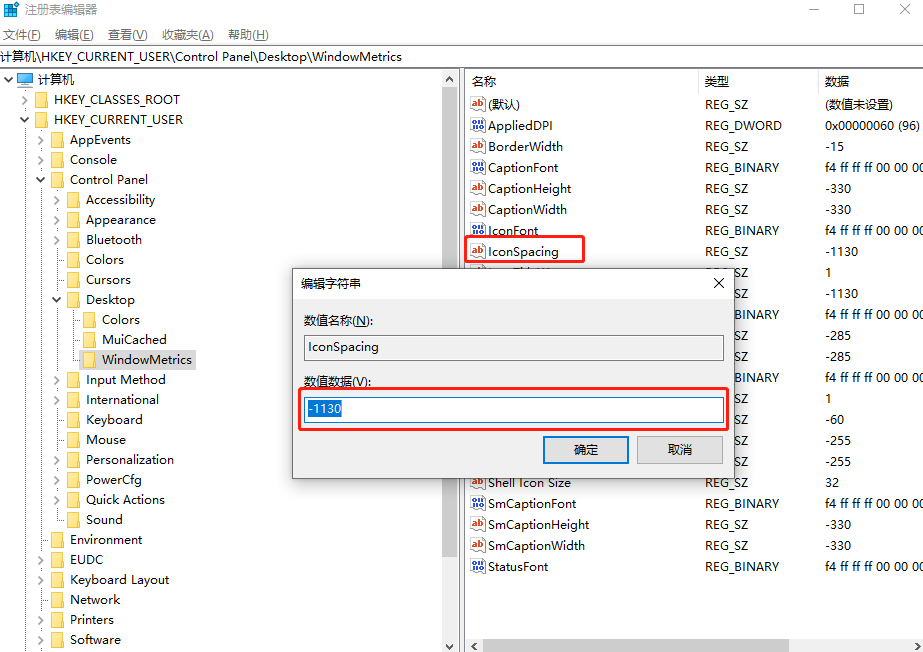Click the AppliedDPI DWORD value icon

(x=478, y=126)
